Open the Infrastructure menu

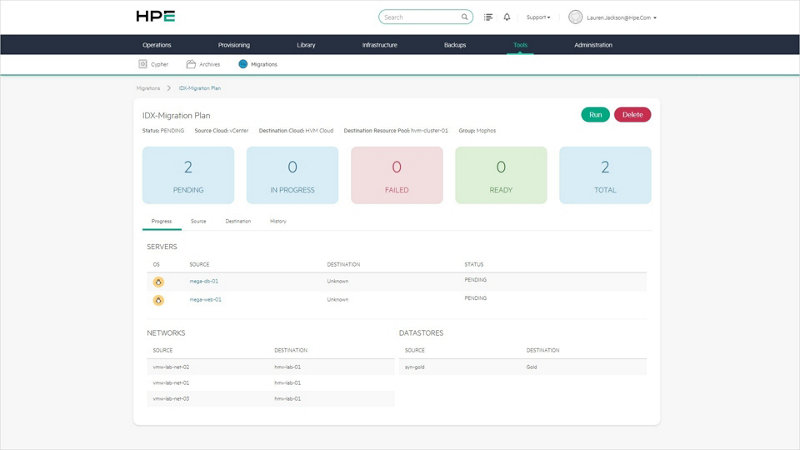pos(380,45)
